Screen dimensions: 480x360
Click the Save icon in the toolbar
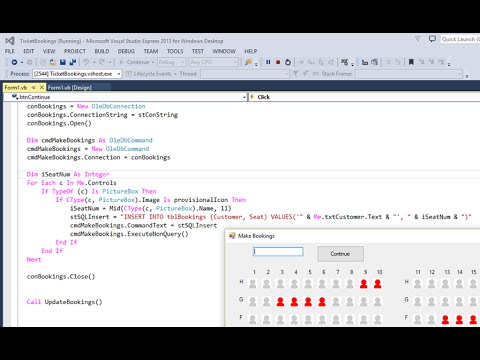62,62
